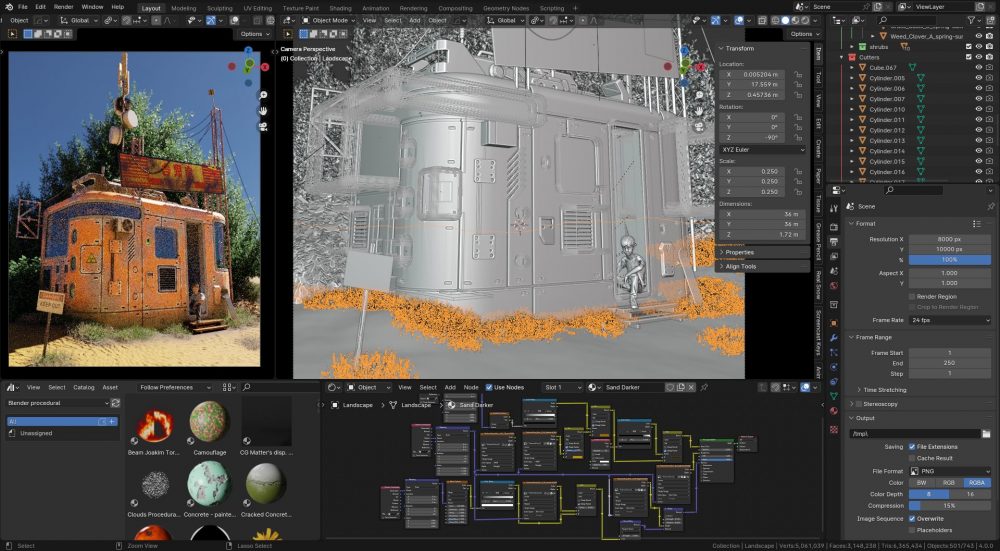
Task: Adjust the Compression 15% slider
Action: pos(950,506)
